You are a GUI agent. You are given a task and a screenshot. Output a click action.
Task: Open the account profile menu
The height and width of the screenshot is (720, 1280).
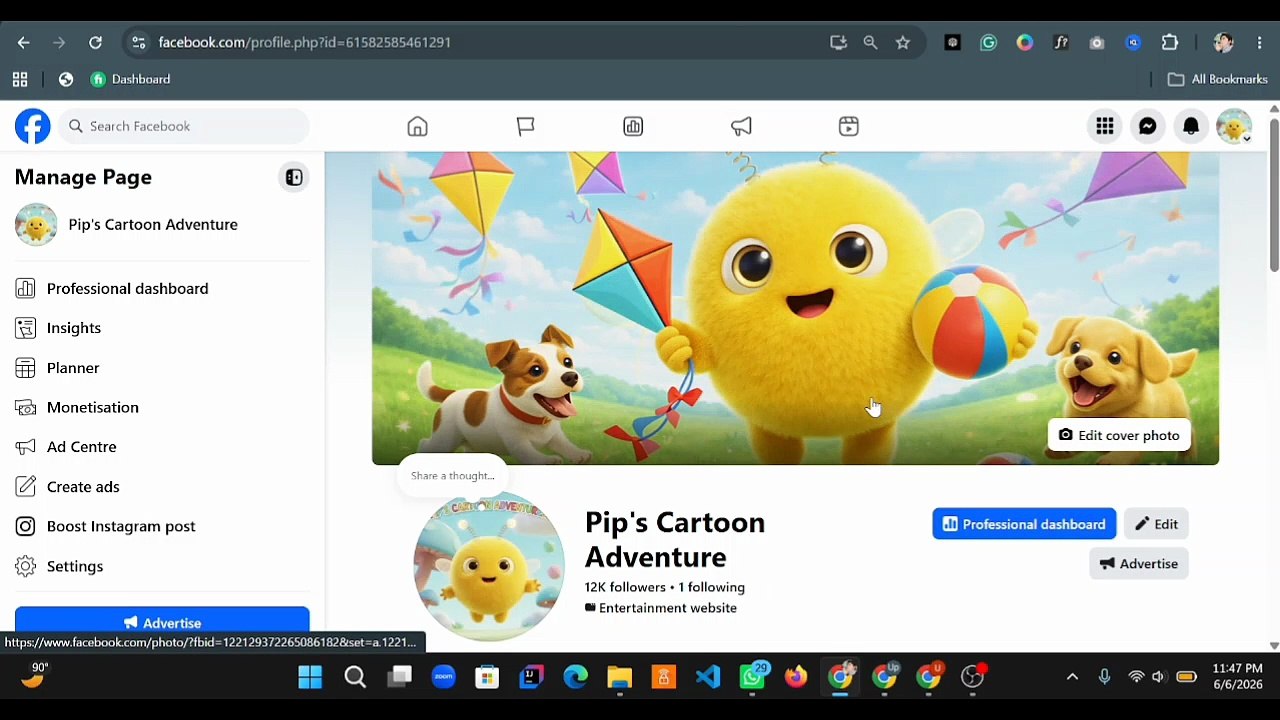(x=1234, y=126)
